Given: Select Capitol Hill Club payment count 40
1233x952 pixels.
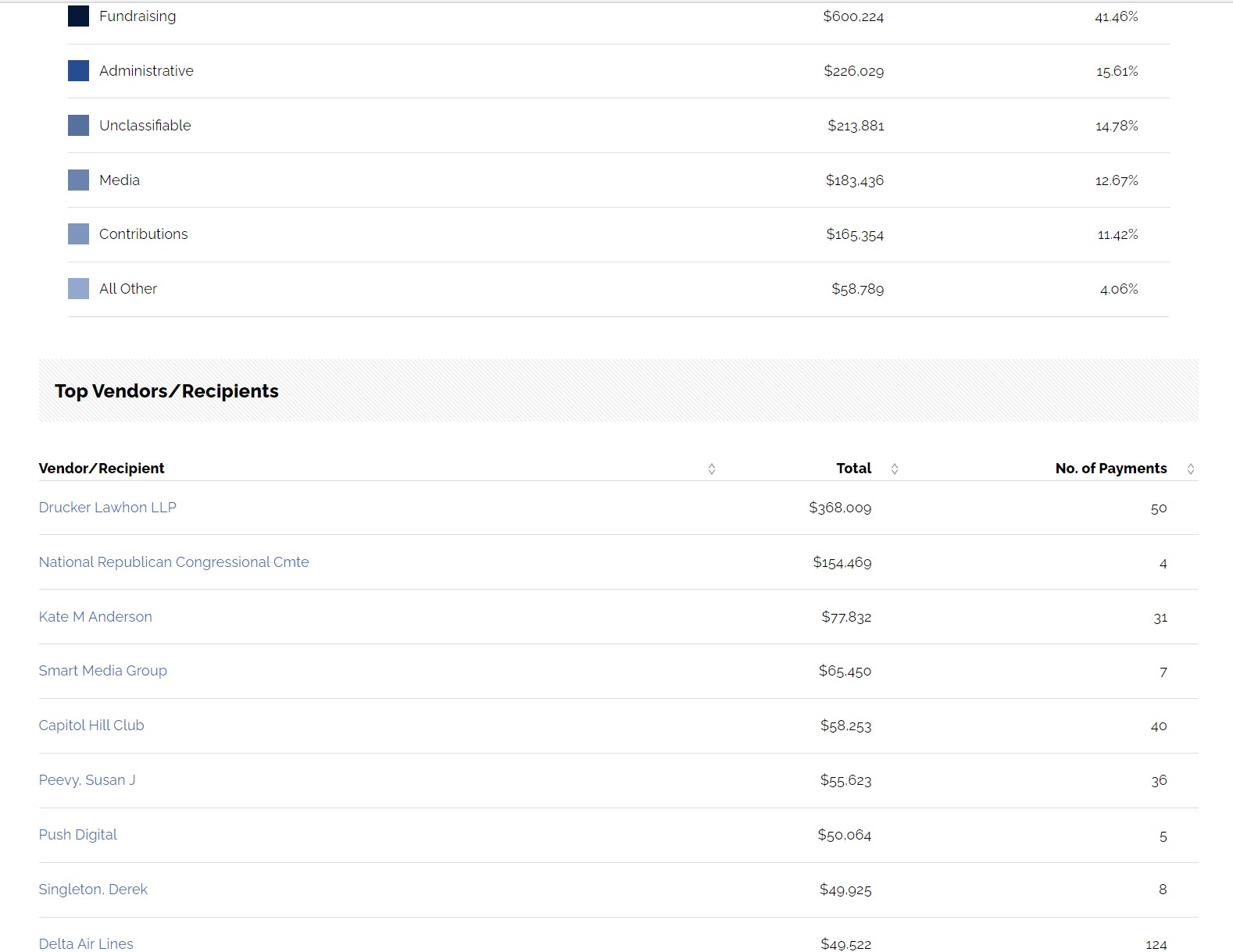Looking at the screenshot, I should pos(1159,726).
